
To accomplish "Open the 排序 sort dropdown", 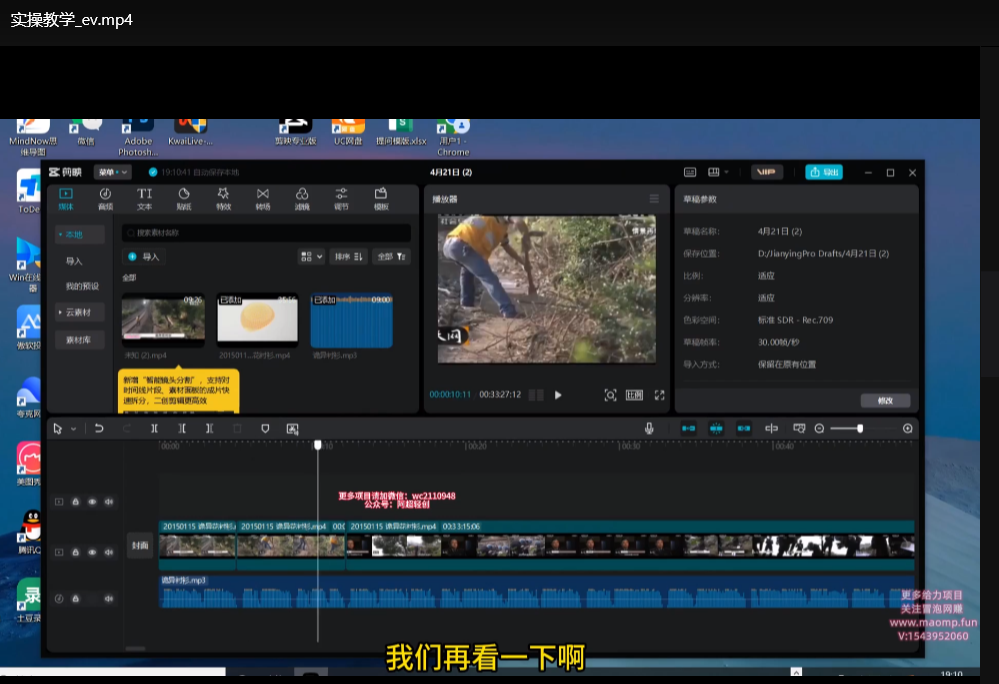I will (349, 257).
